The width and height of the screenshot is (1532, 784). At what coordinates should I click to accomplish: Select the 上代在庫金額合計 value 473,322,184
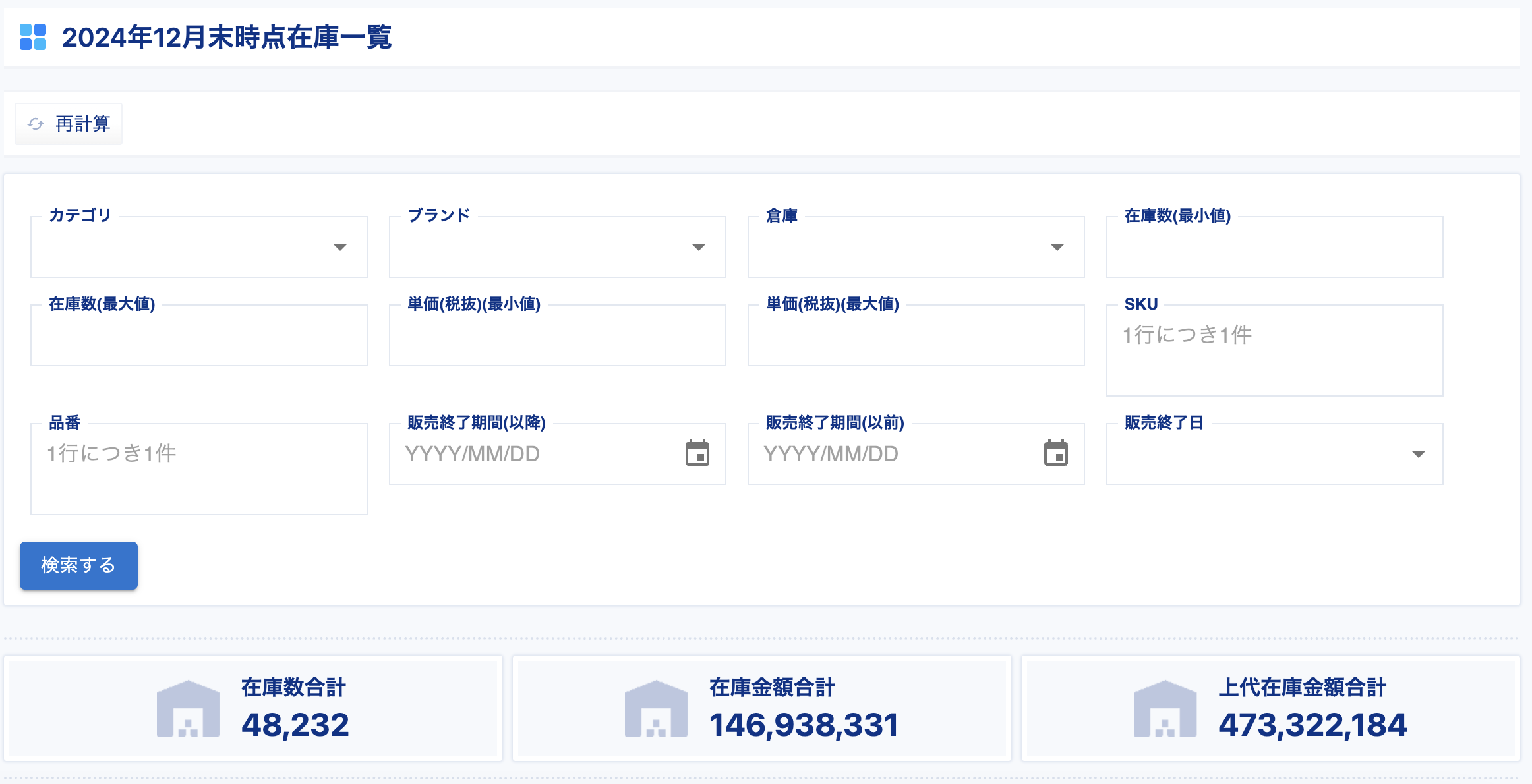pyautogui.click(x=1312, y=725)
